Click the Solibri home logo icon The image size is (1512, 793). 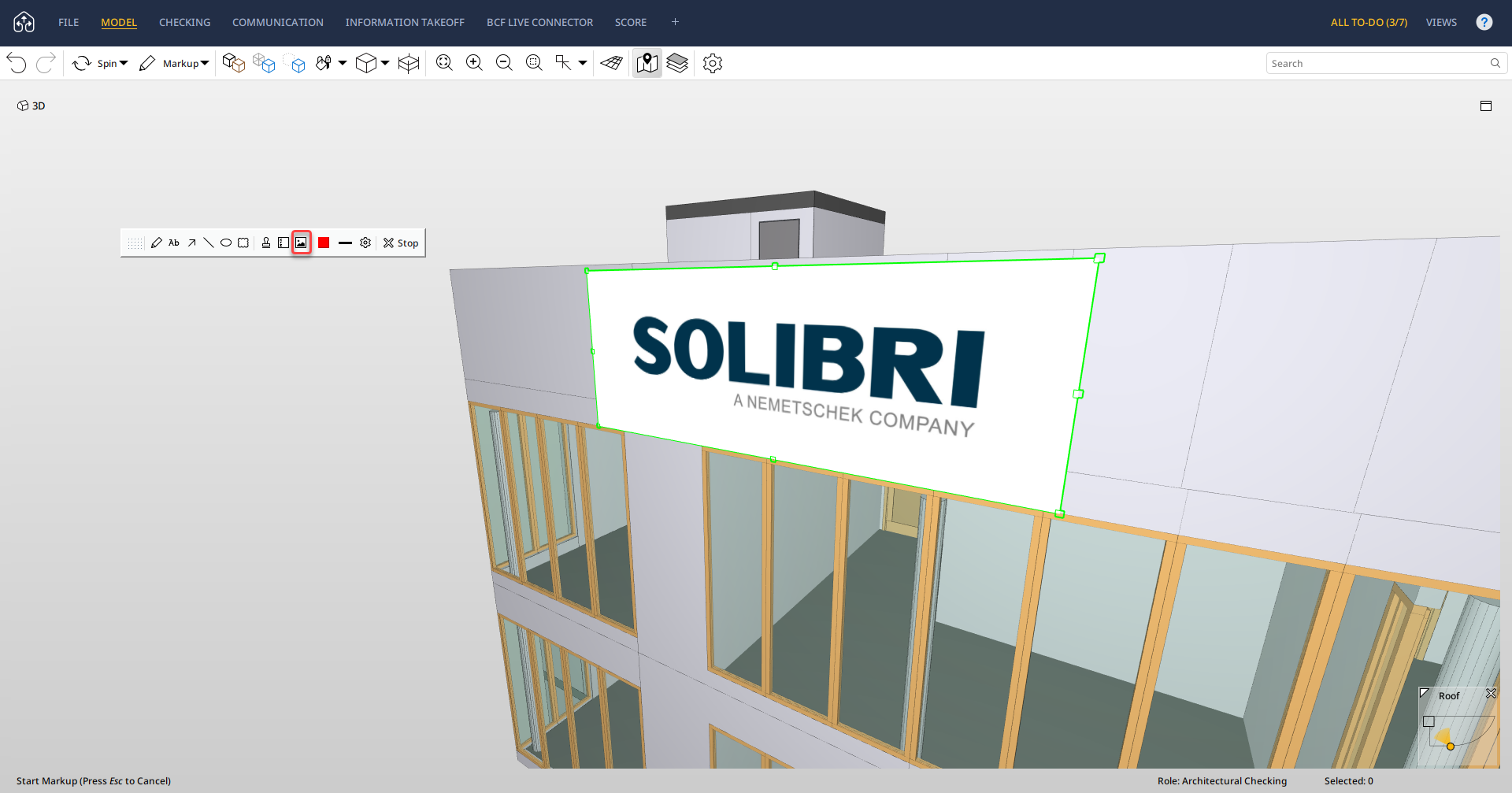click(x=24, y=22)
